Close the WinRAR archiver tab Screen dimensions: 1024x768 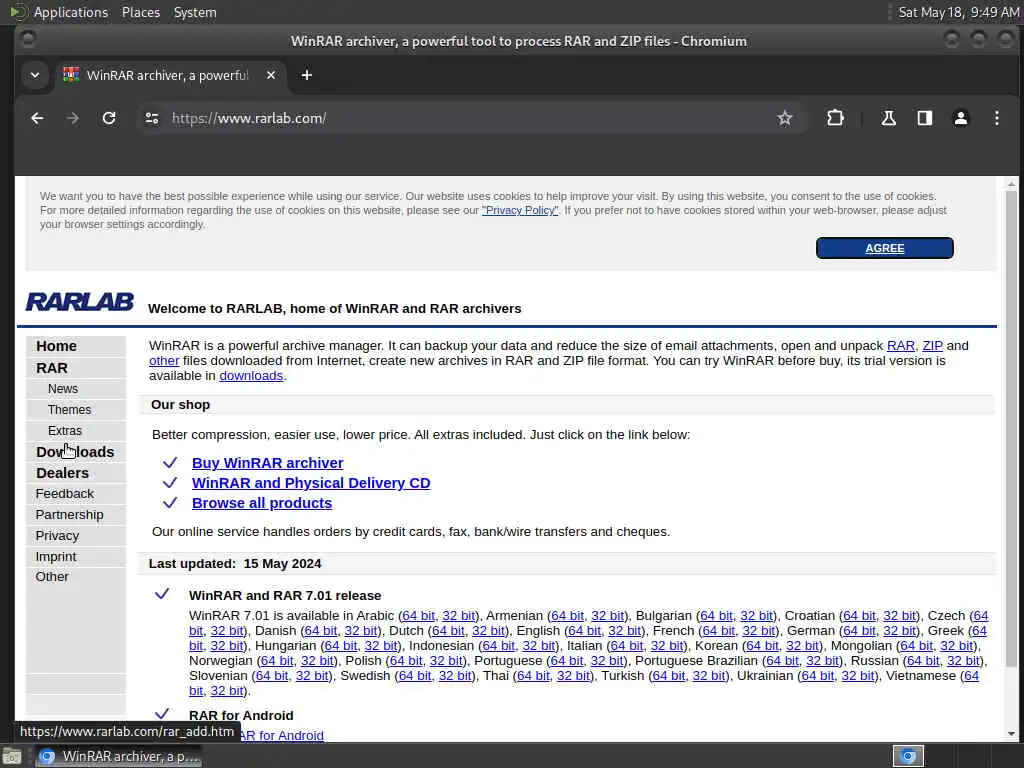click(271, 75)
